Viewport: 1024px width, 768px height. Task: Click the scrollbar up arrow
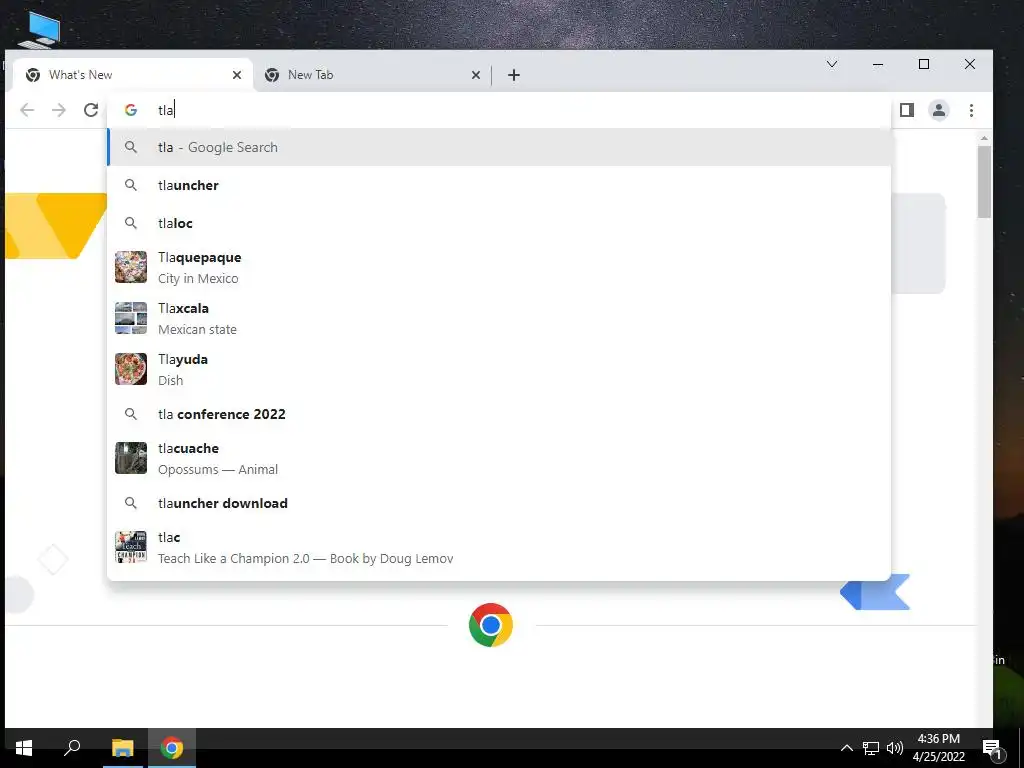(x=984, y=138)
